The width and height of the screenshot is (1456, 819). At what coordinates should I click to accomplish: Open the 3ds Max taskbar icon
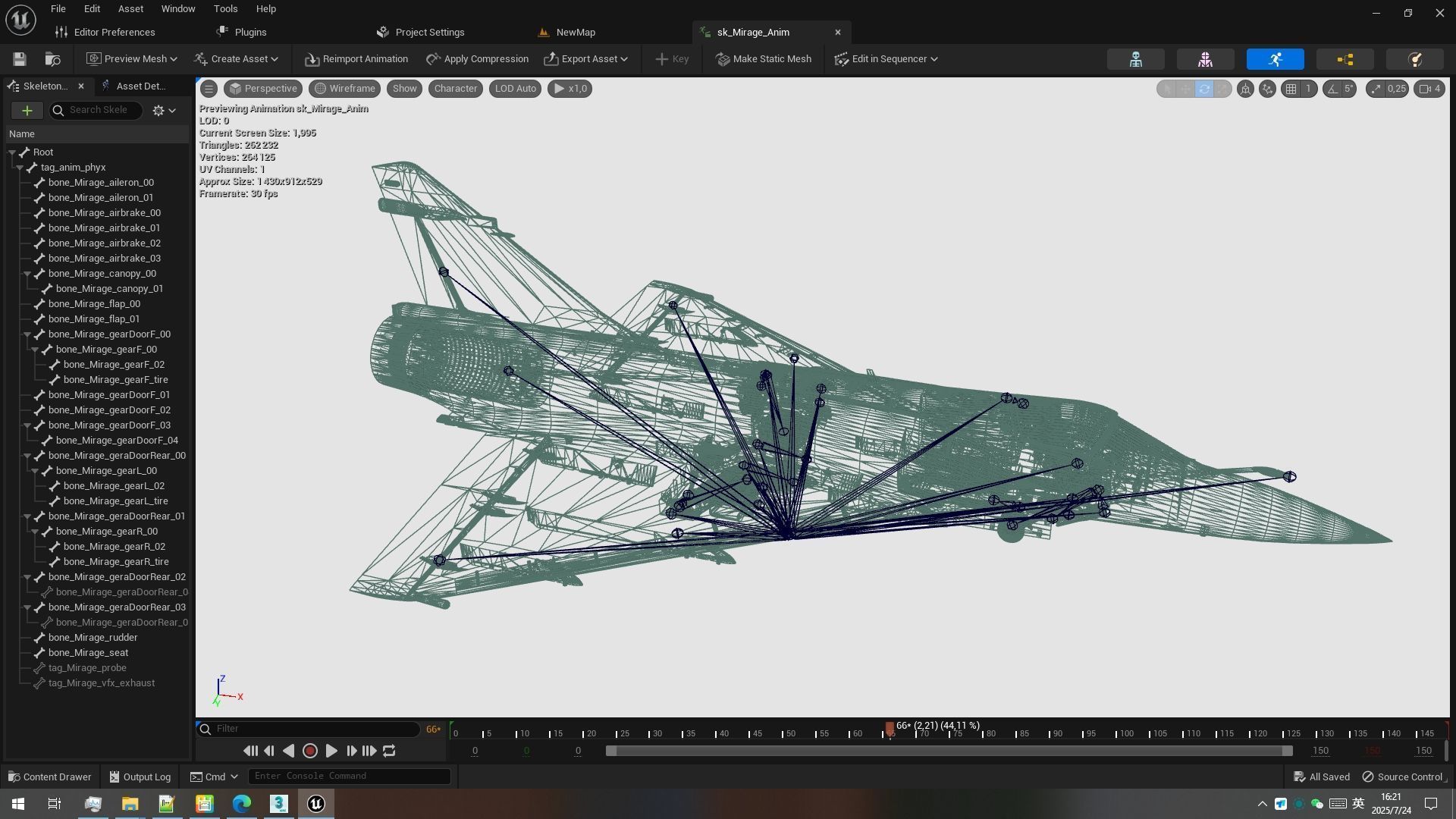(278, 804)
